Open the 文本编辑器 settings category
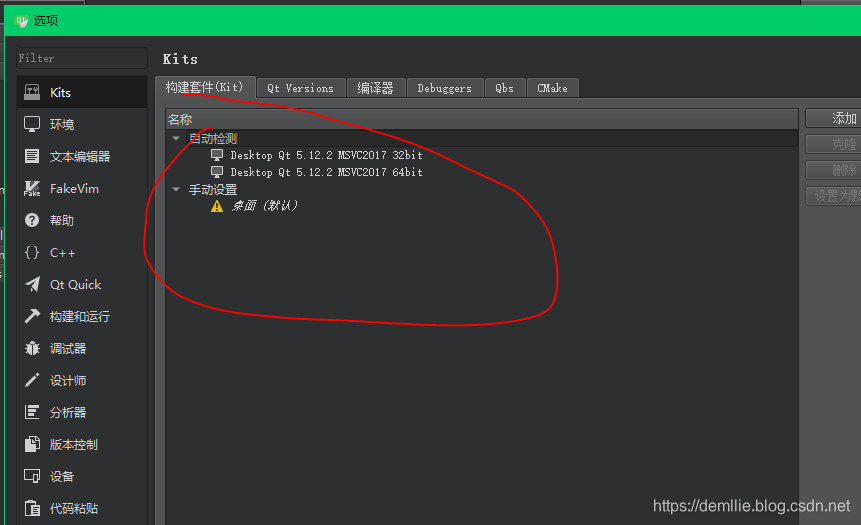The height and width of the screenshot is (525, 861). [x=82, y=156]
